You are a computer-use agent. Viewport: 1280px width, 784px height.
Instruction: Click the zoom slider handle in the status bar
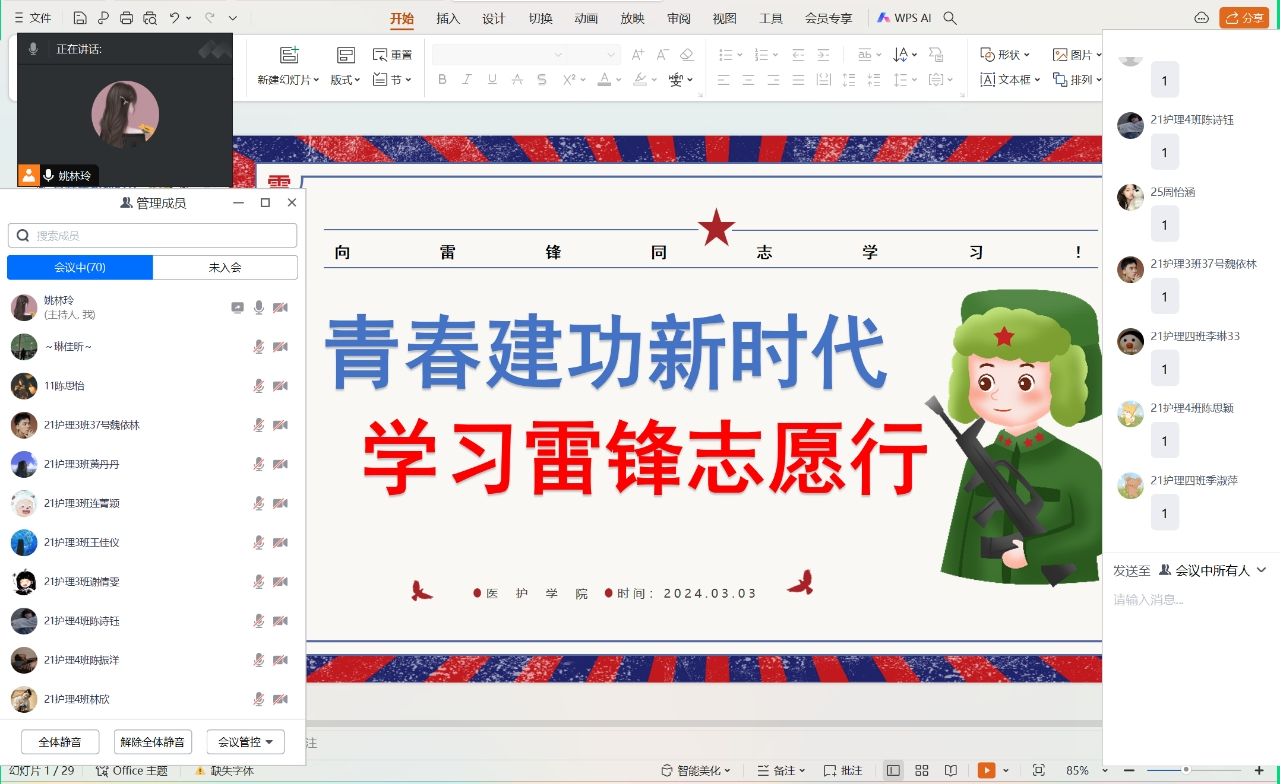pyautogui.click(x=1188, y=770)
